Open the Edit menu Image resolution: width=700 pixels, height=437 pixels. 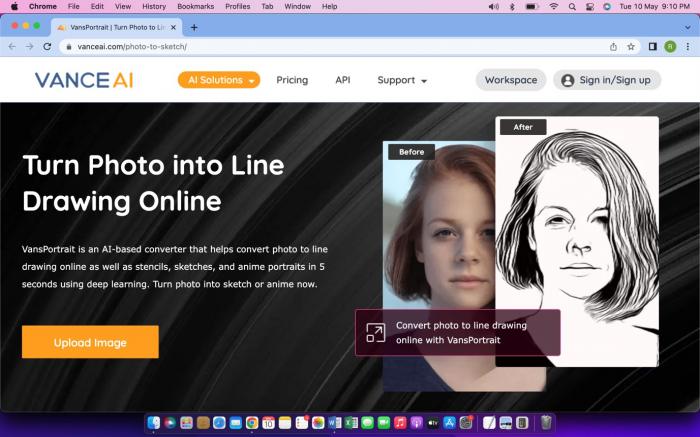pyautogui.click(x=97, y=6)
